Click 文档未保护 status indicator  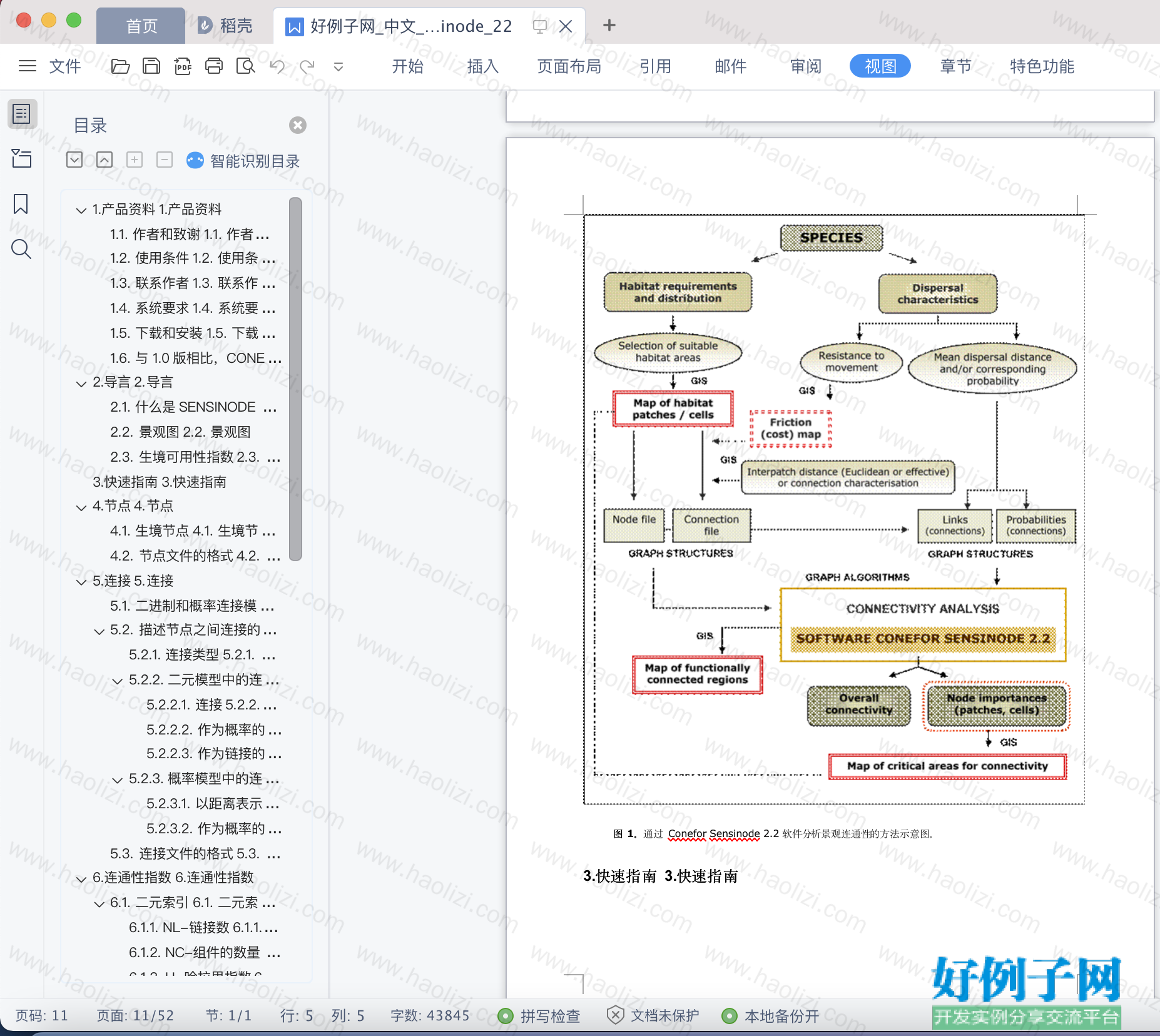tap(653, 1015)
